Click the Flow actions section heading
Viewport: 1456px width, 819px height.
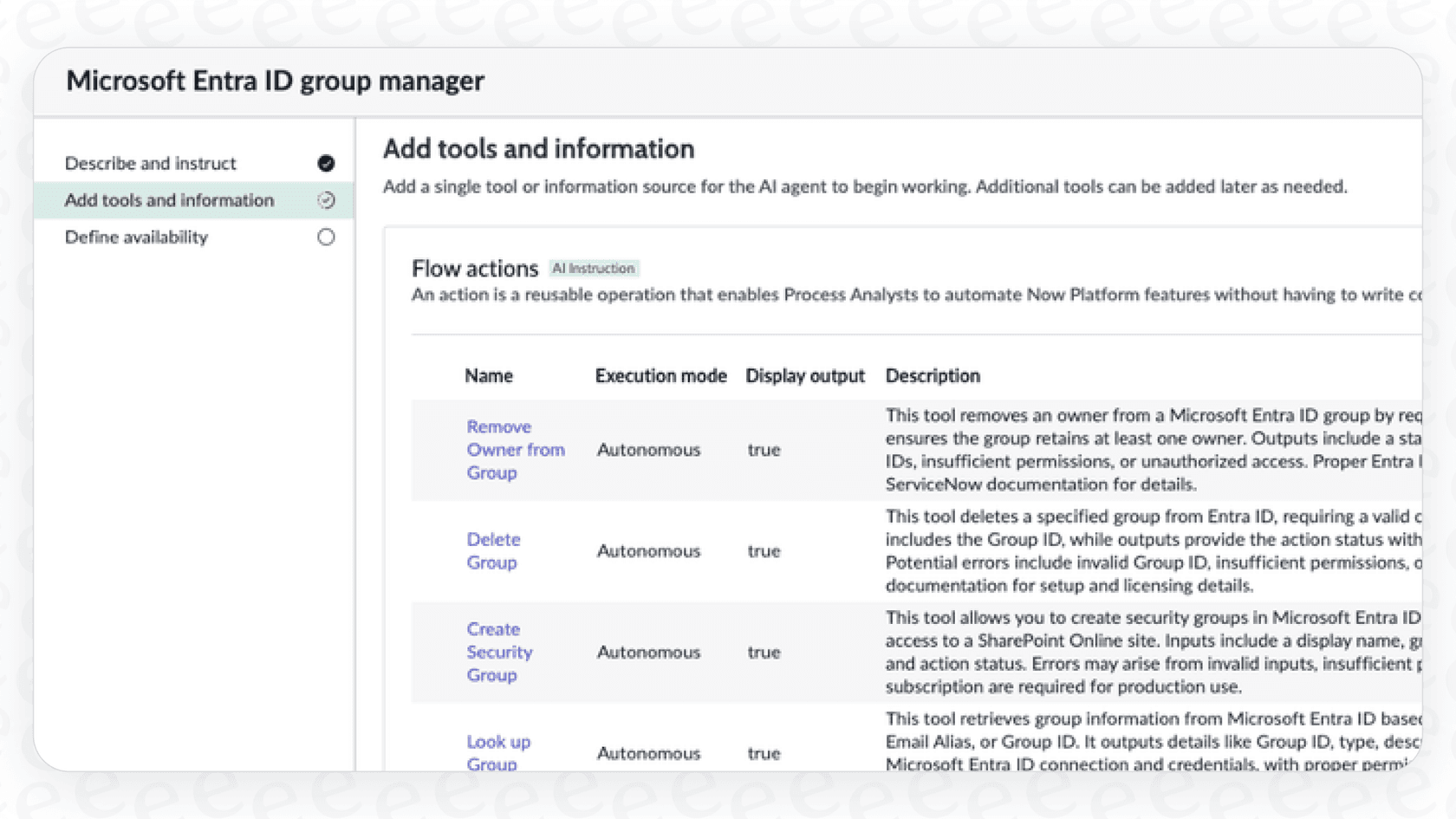click(475, 268)
